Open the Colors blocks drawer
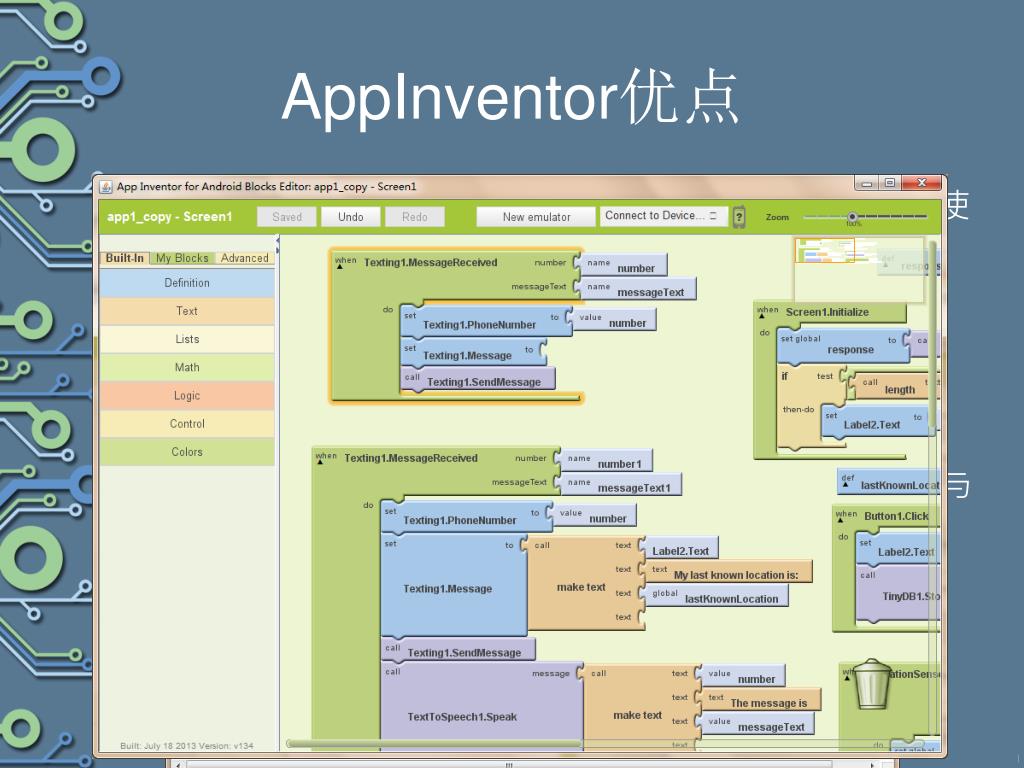 (187, 451)
